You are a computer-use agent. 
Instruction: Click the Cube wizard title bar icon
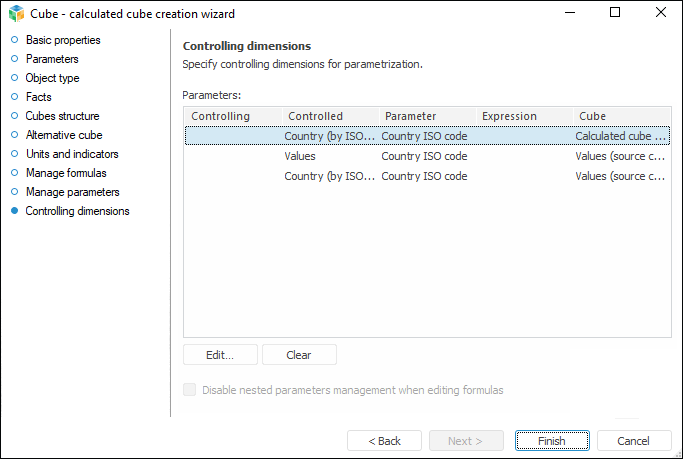pos(13,13)
